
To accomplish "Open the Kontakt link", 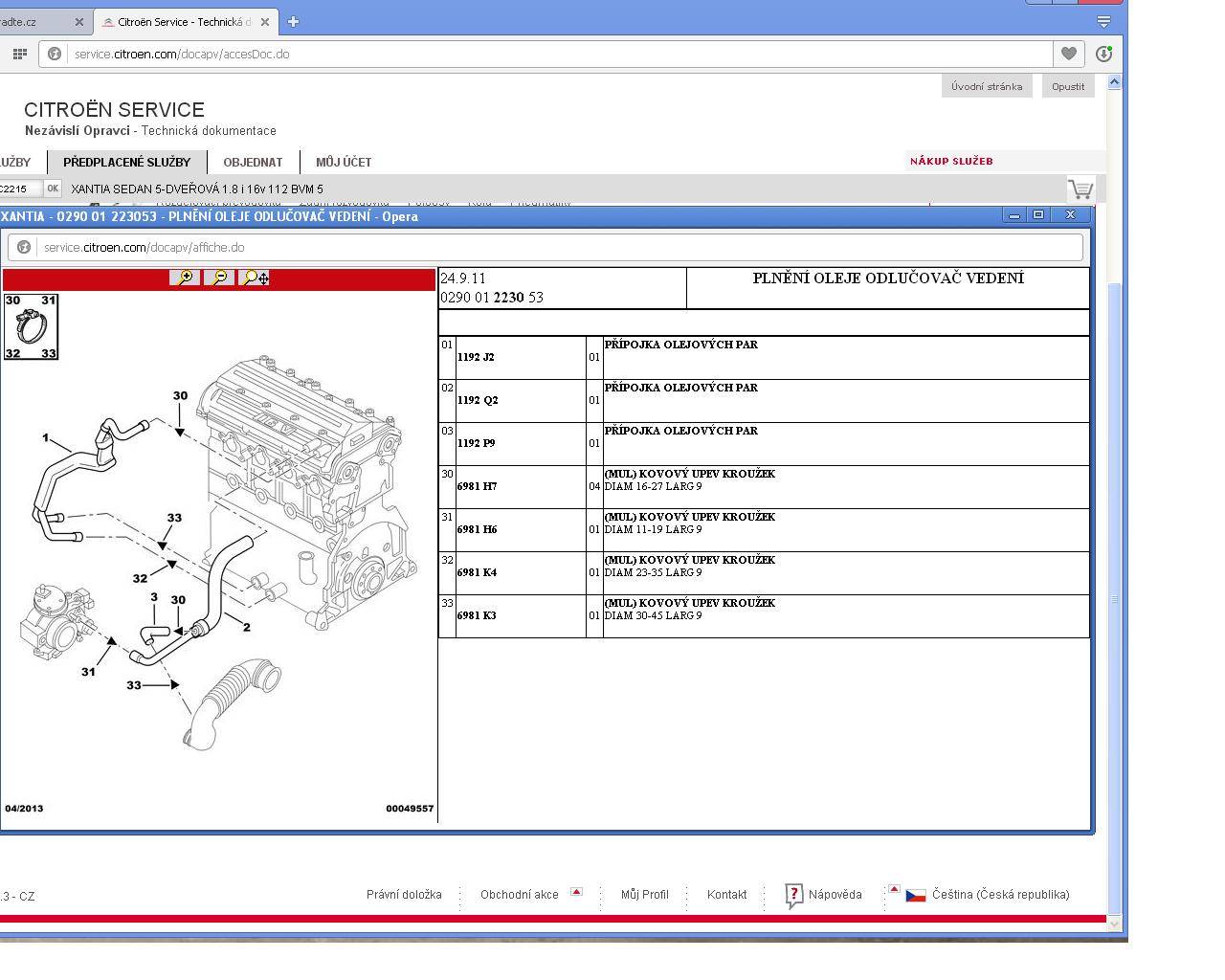I will click(726, 895).
